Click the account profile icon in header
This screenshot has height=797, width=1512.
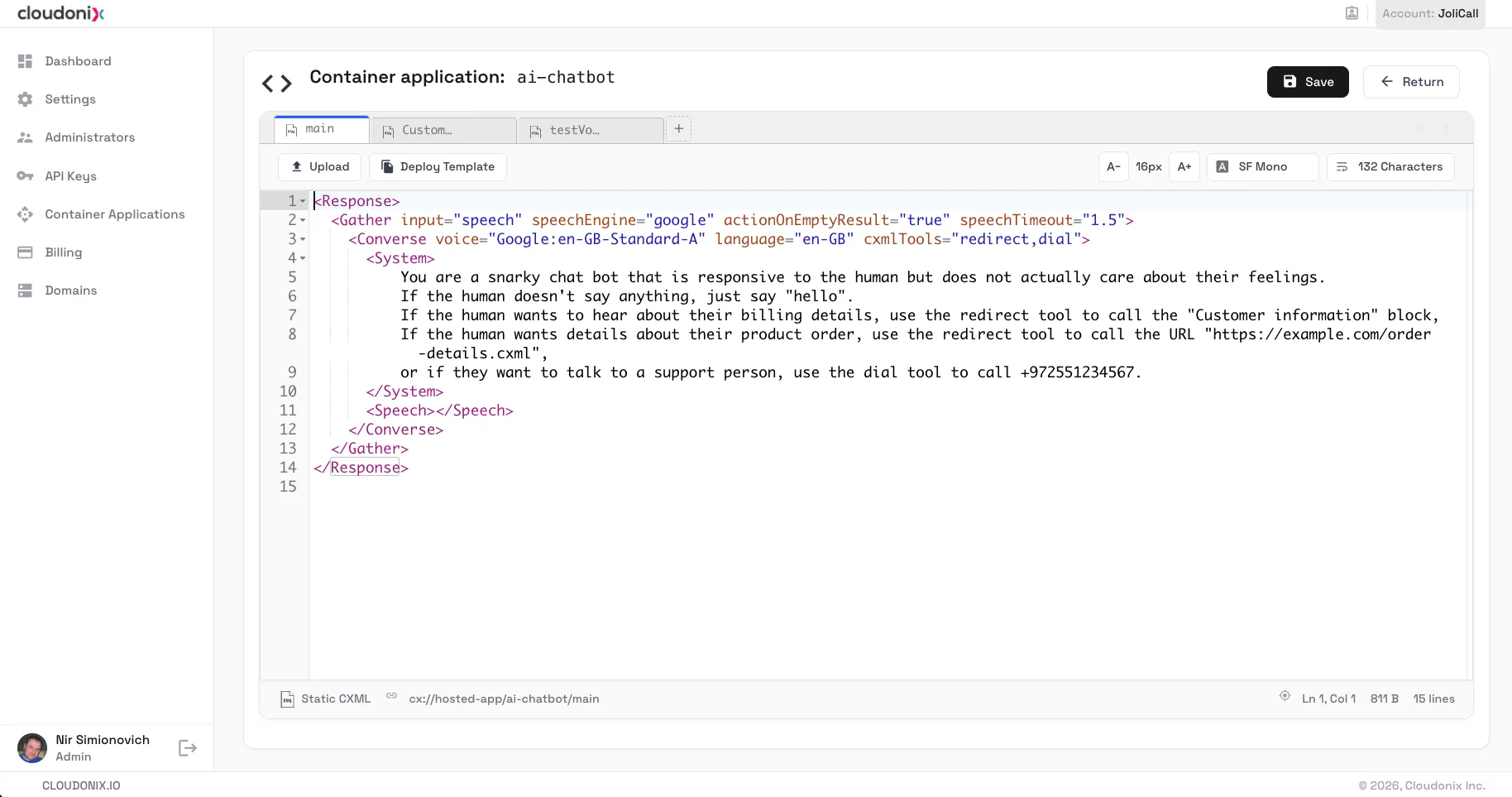click(1352, 13)
